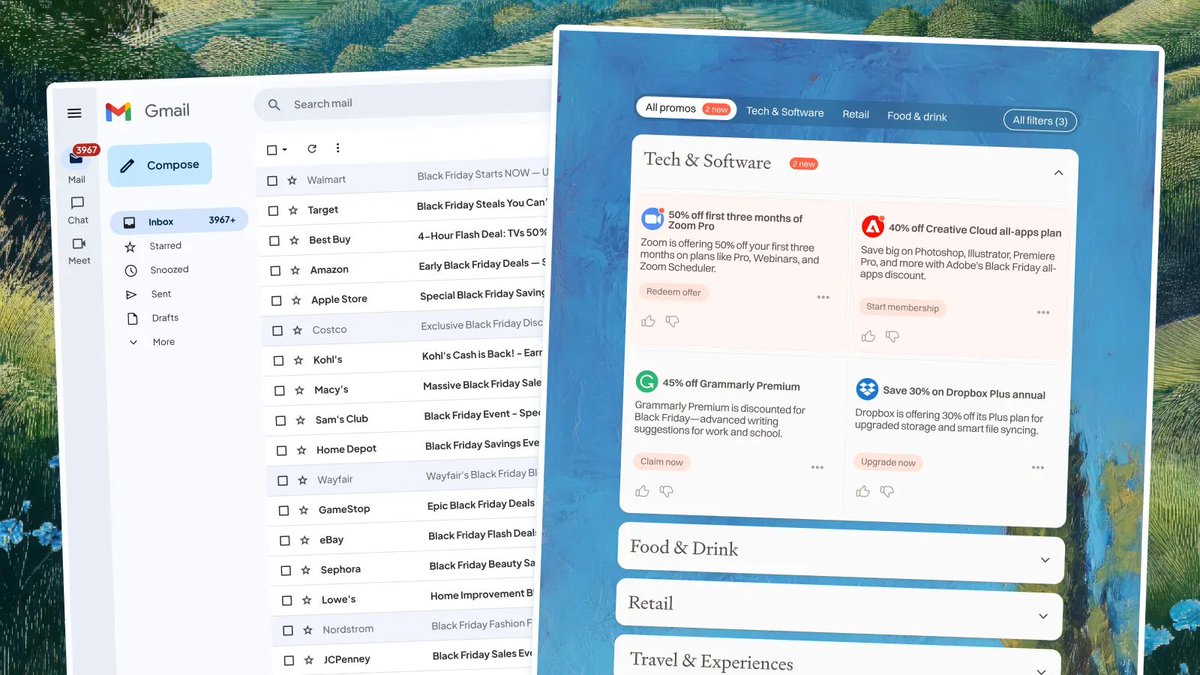Open Snoozed folder in Gmail sidebar
Image resolution: width=1200 pixels, height=675 pixels.
(x=157, y=270)
